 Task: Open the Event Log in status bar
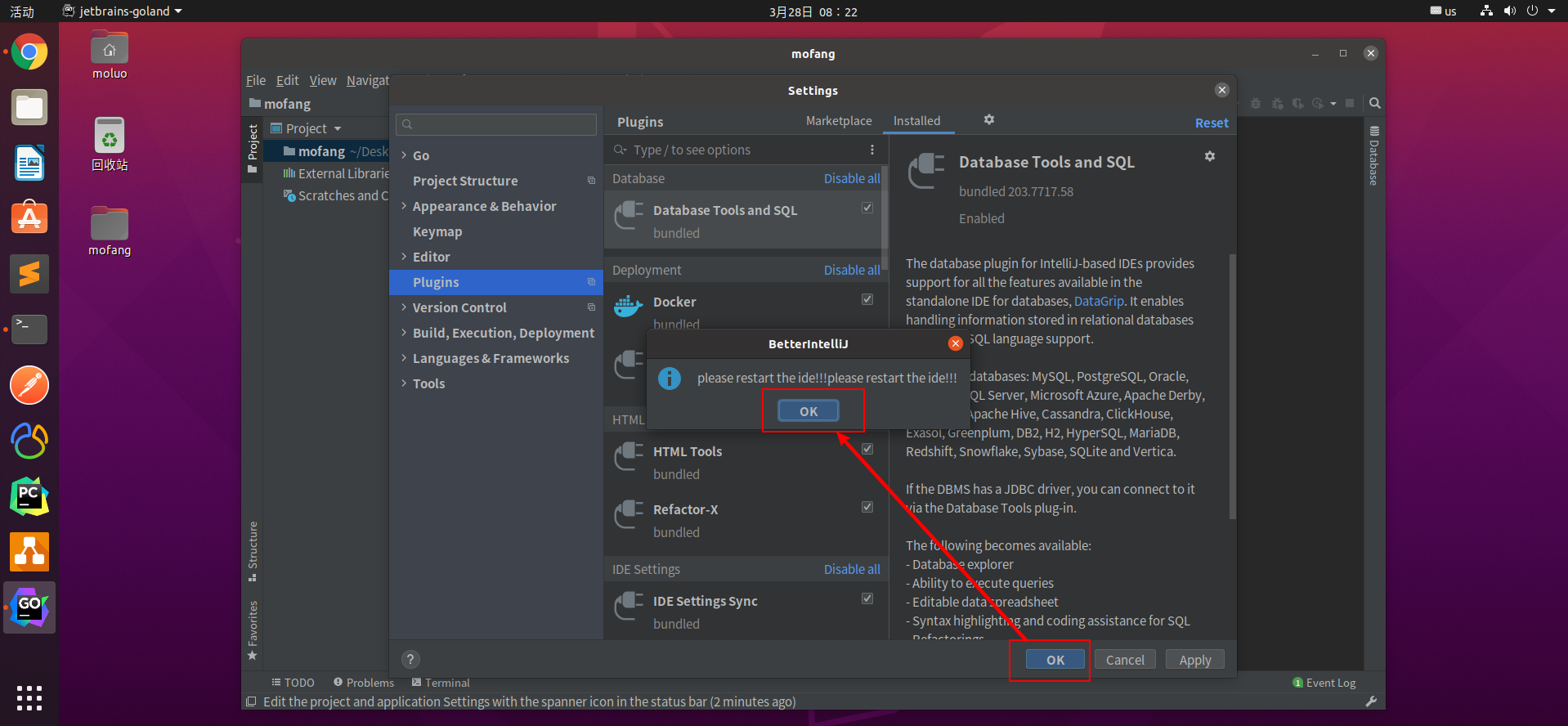[1324, 683]
